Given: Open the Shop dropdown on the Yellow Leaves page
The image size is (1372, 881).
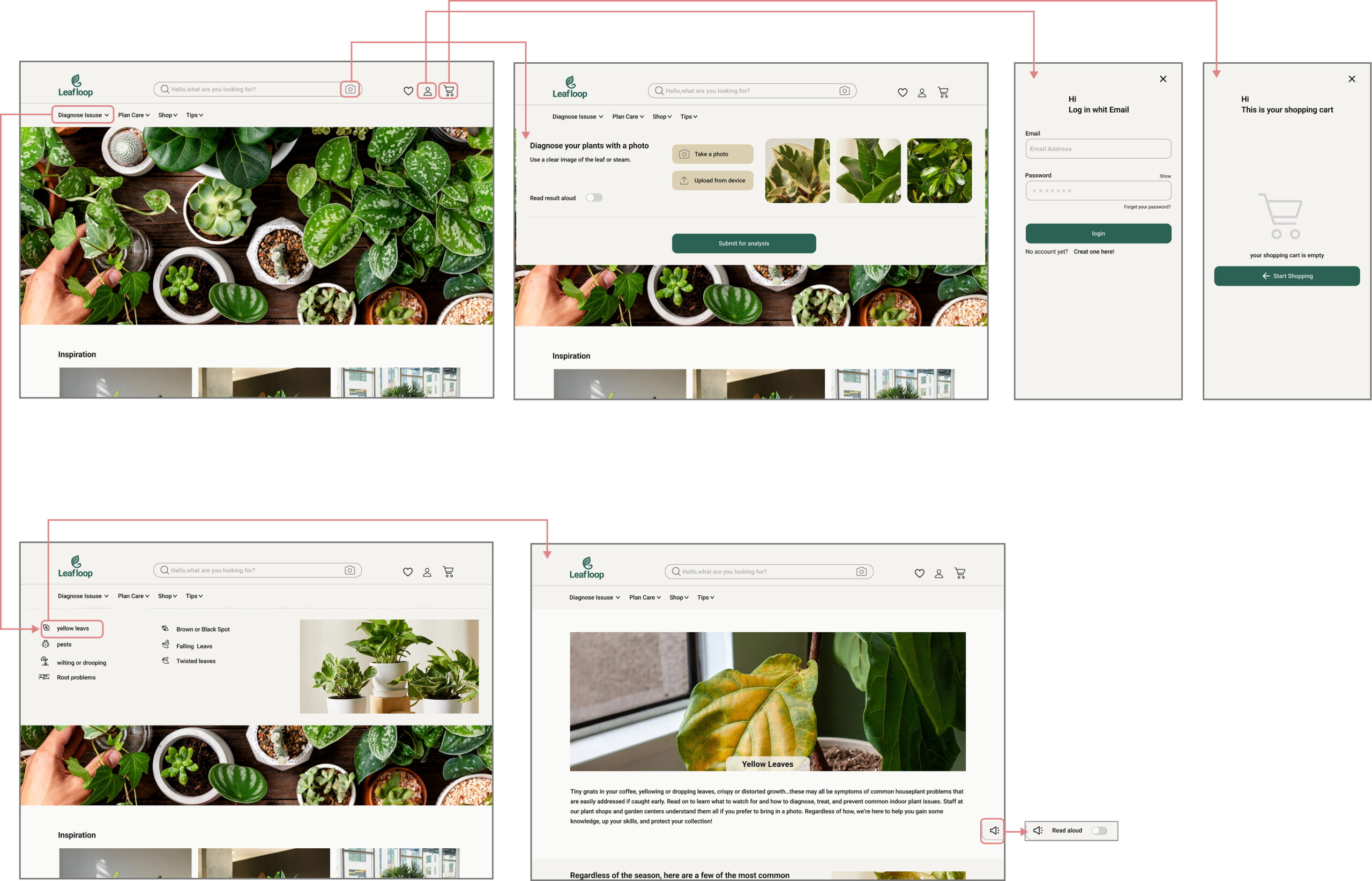Looking at the screenshot, I should point(678,597).
